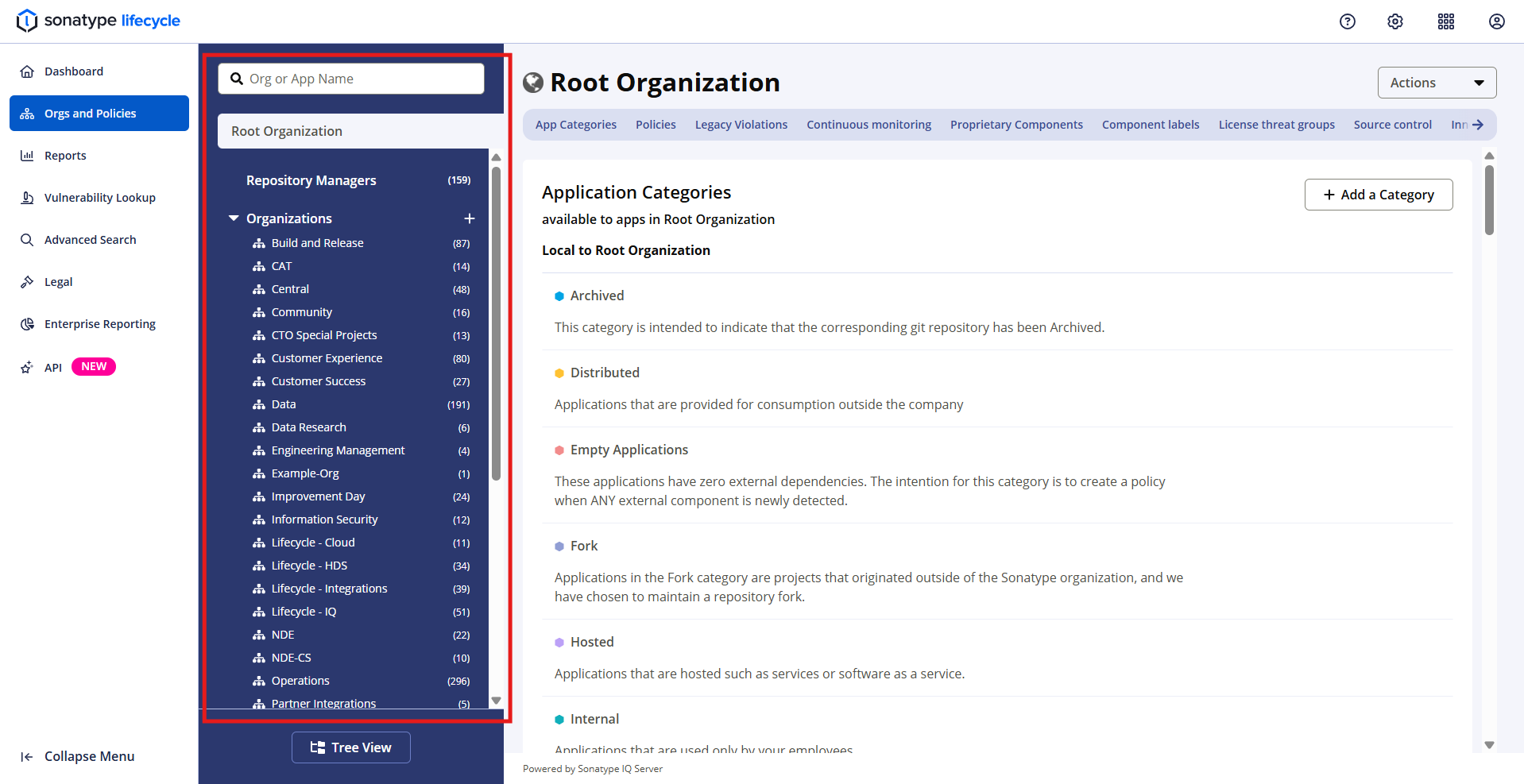The height and width of the screenshot is (784, 1524).
Task: Open the settings gear icon
Action: point(1395,21)
